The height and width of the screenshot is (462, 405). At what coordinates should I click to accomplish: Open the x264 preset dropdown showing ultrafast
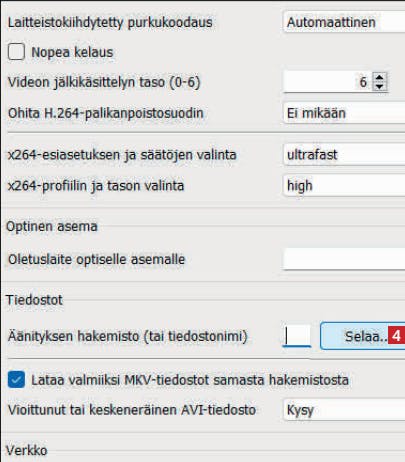coord(344,155)
